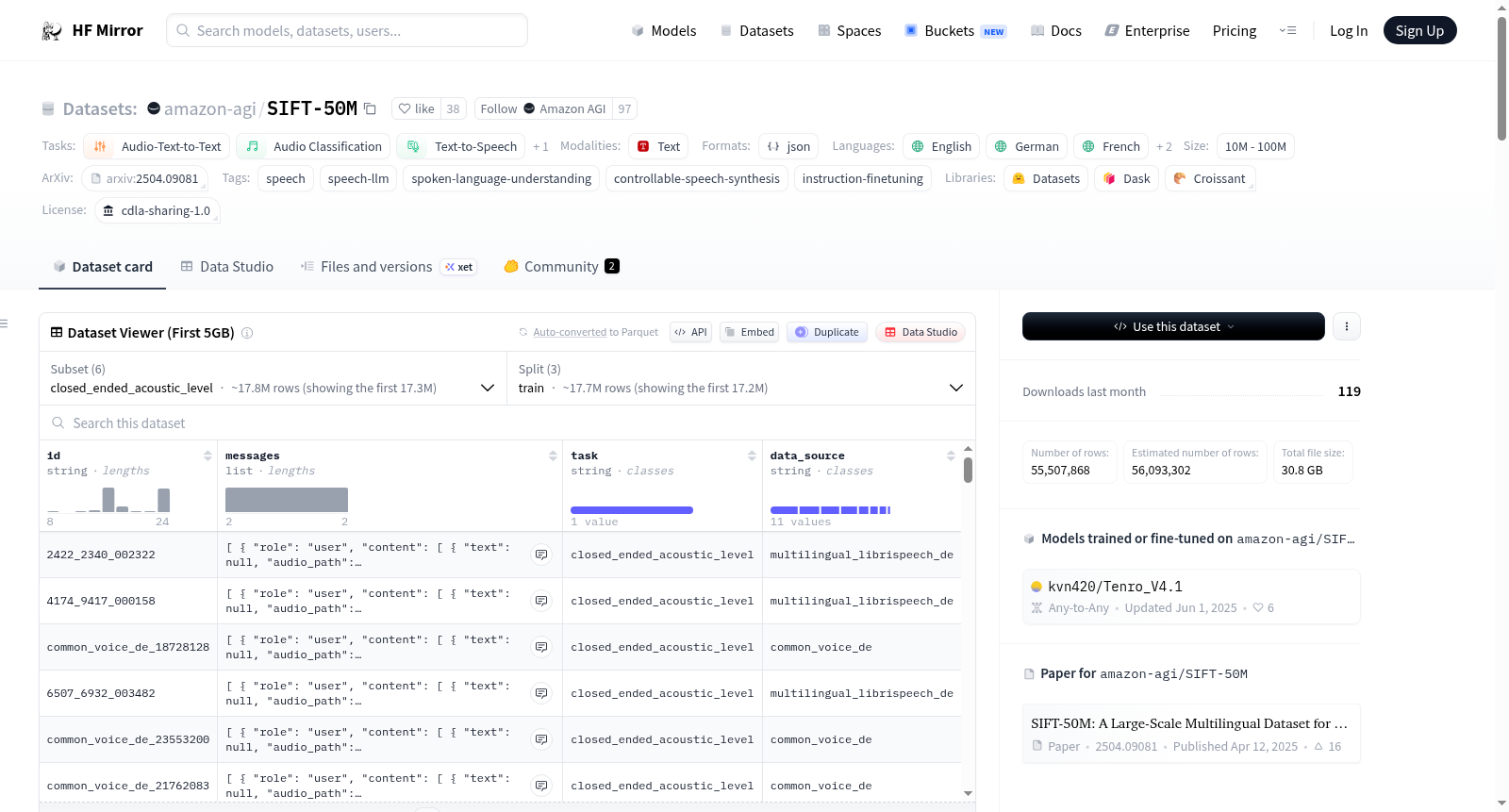Image resolution: width=1509 pixels, height=812 pixels.
Task: Click the Audio-Text-to-Text task tag
Action: [x=157, y=146]
